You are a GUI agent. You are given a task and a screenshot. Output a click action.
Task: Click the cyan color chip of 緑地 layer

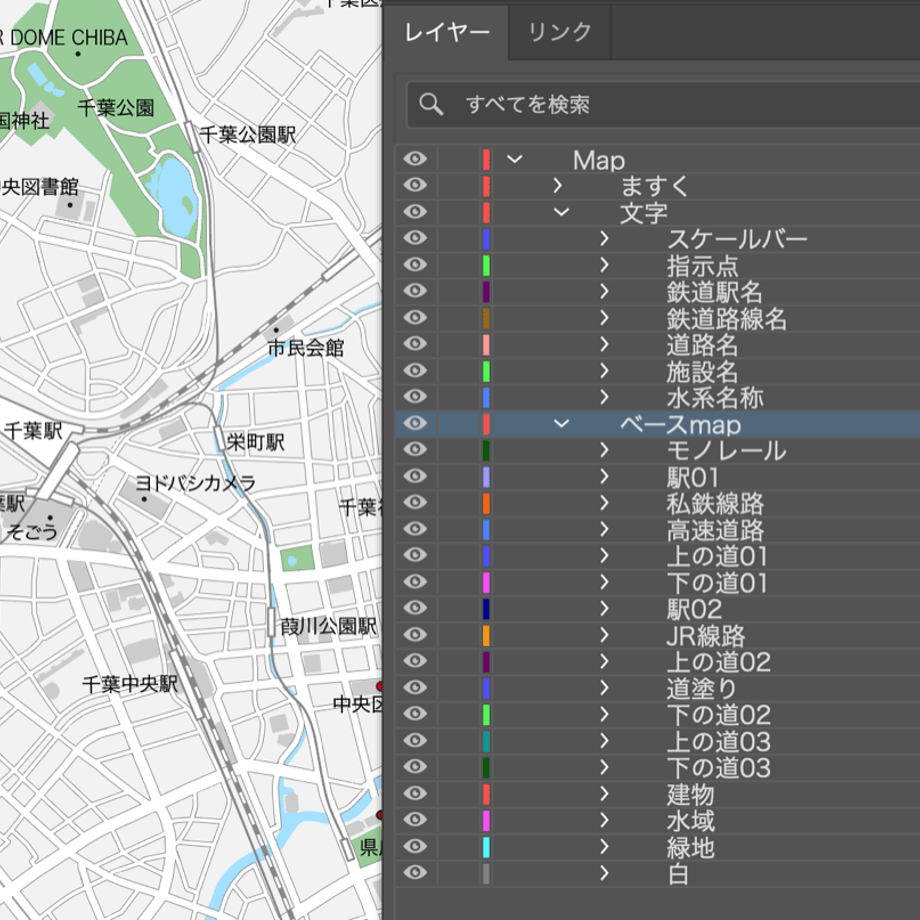[486, 847]
